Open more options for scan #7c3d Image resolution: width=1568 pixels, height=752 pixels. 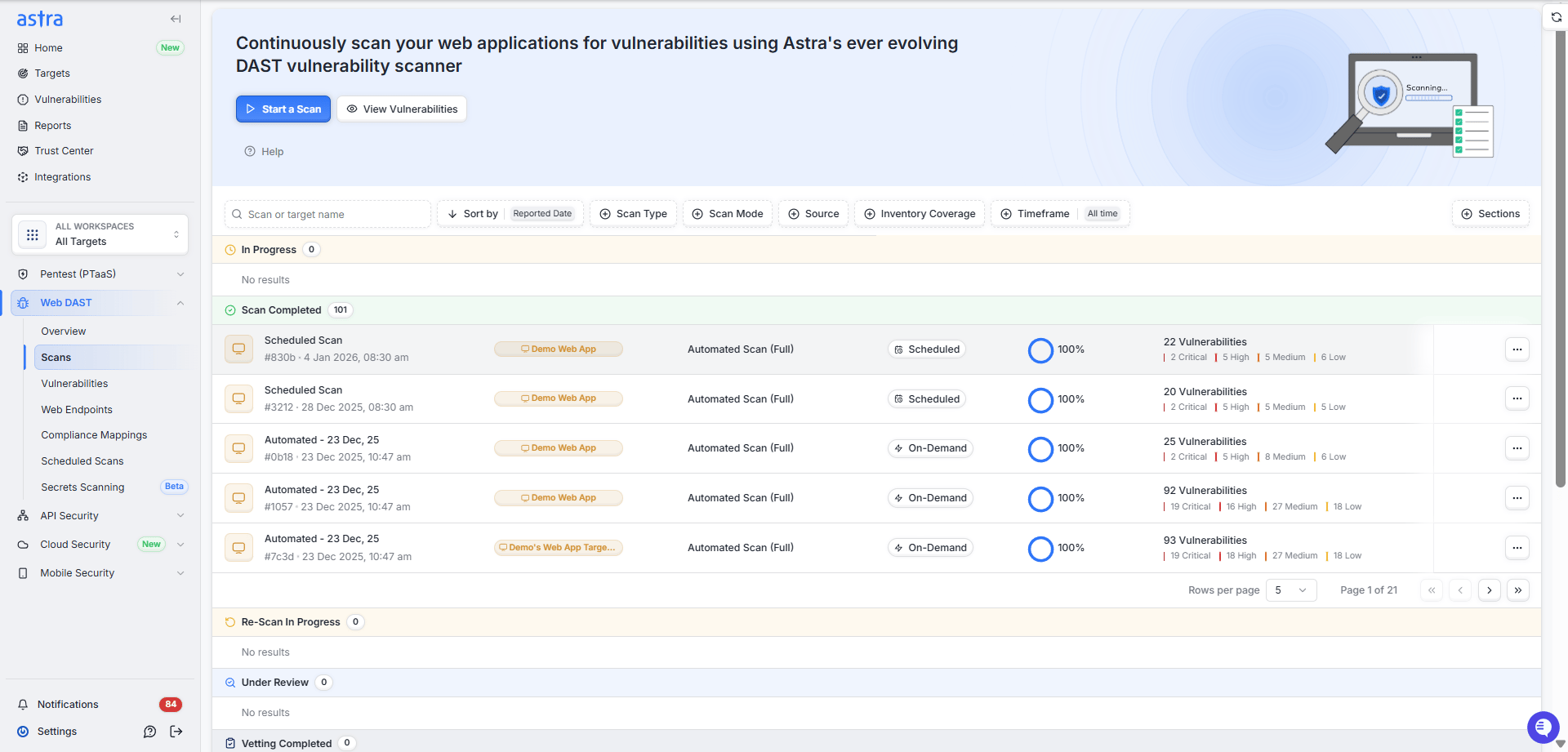1517,548
